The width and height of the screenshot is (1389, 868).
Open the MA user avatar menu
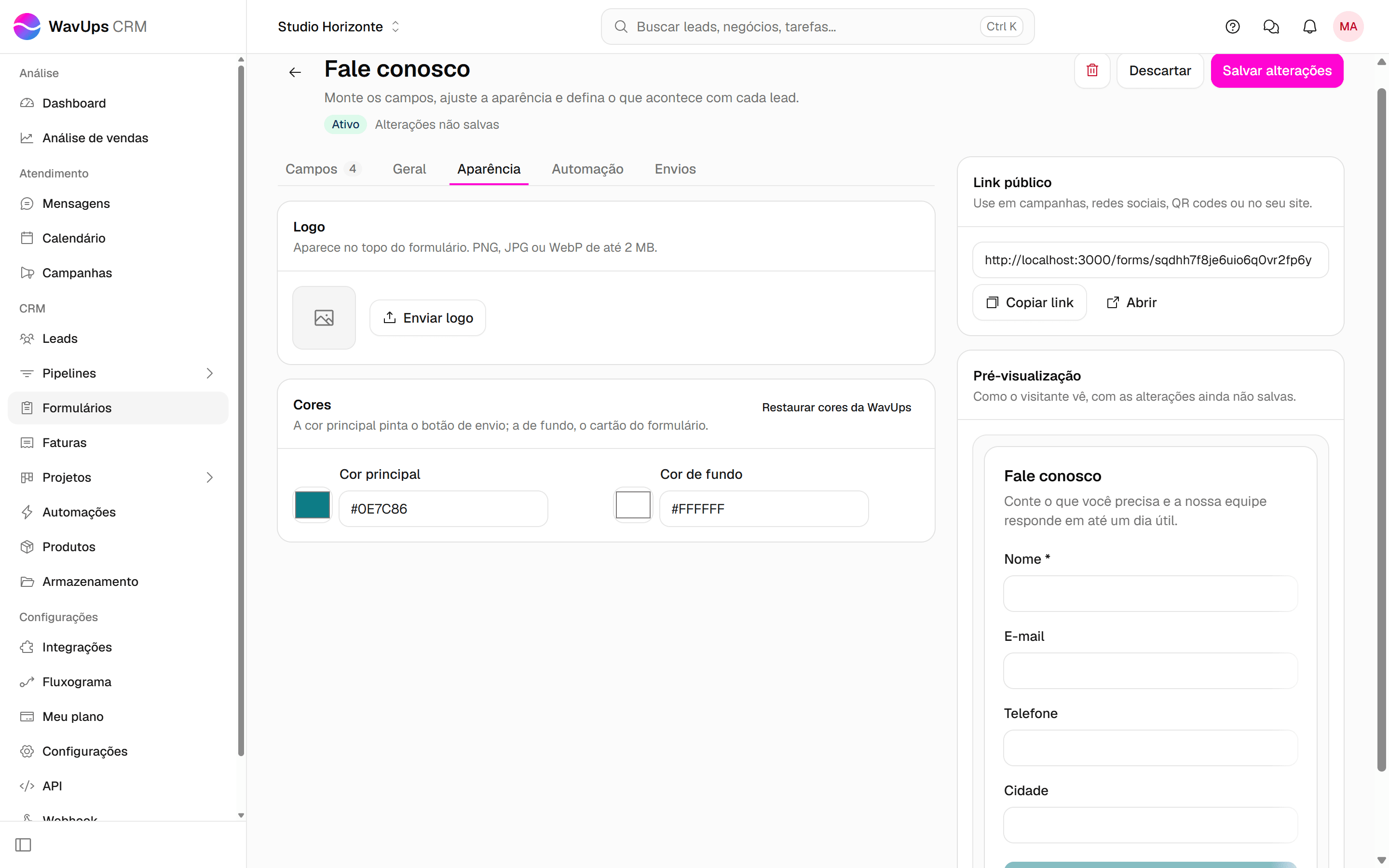(x=1348, y=27)
